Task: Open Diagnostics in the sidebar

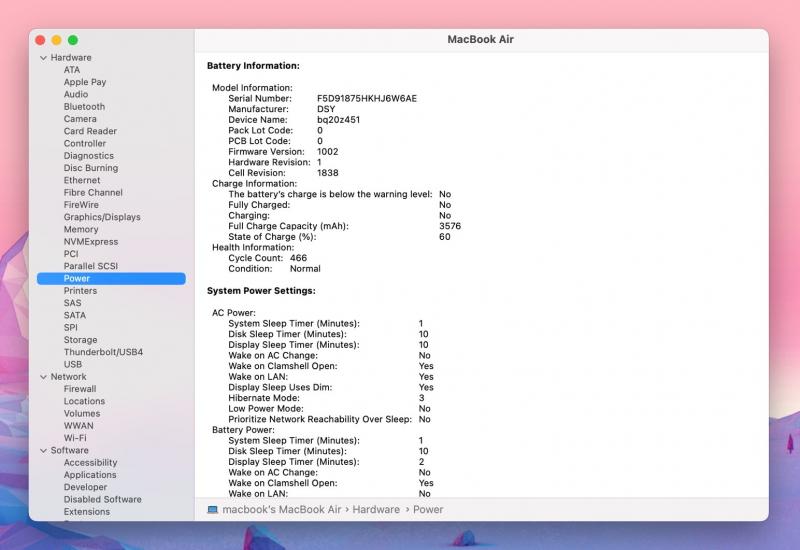Action: pos(89,156)
